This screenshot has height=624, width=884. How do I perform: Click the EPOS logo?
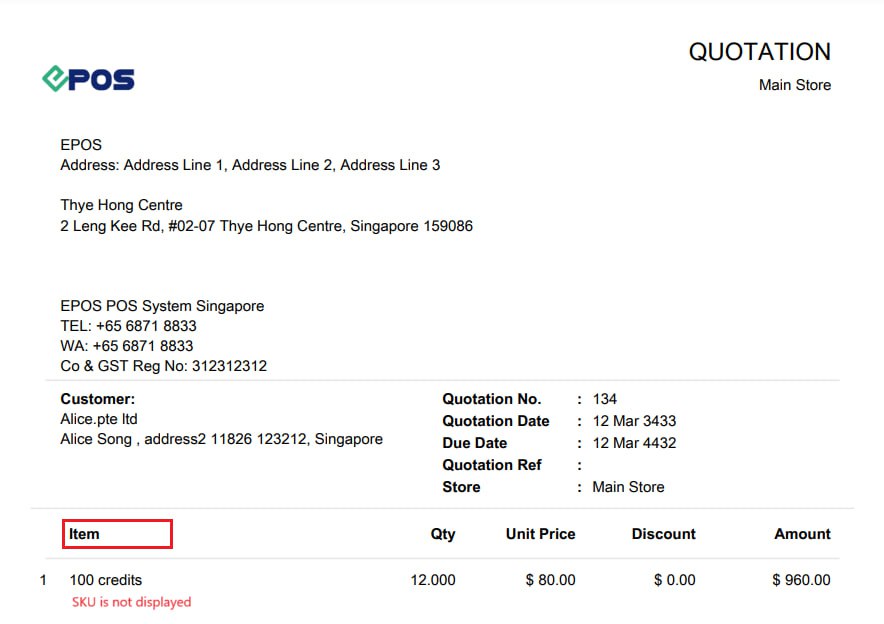89,79
